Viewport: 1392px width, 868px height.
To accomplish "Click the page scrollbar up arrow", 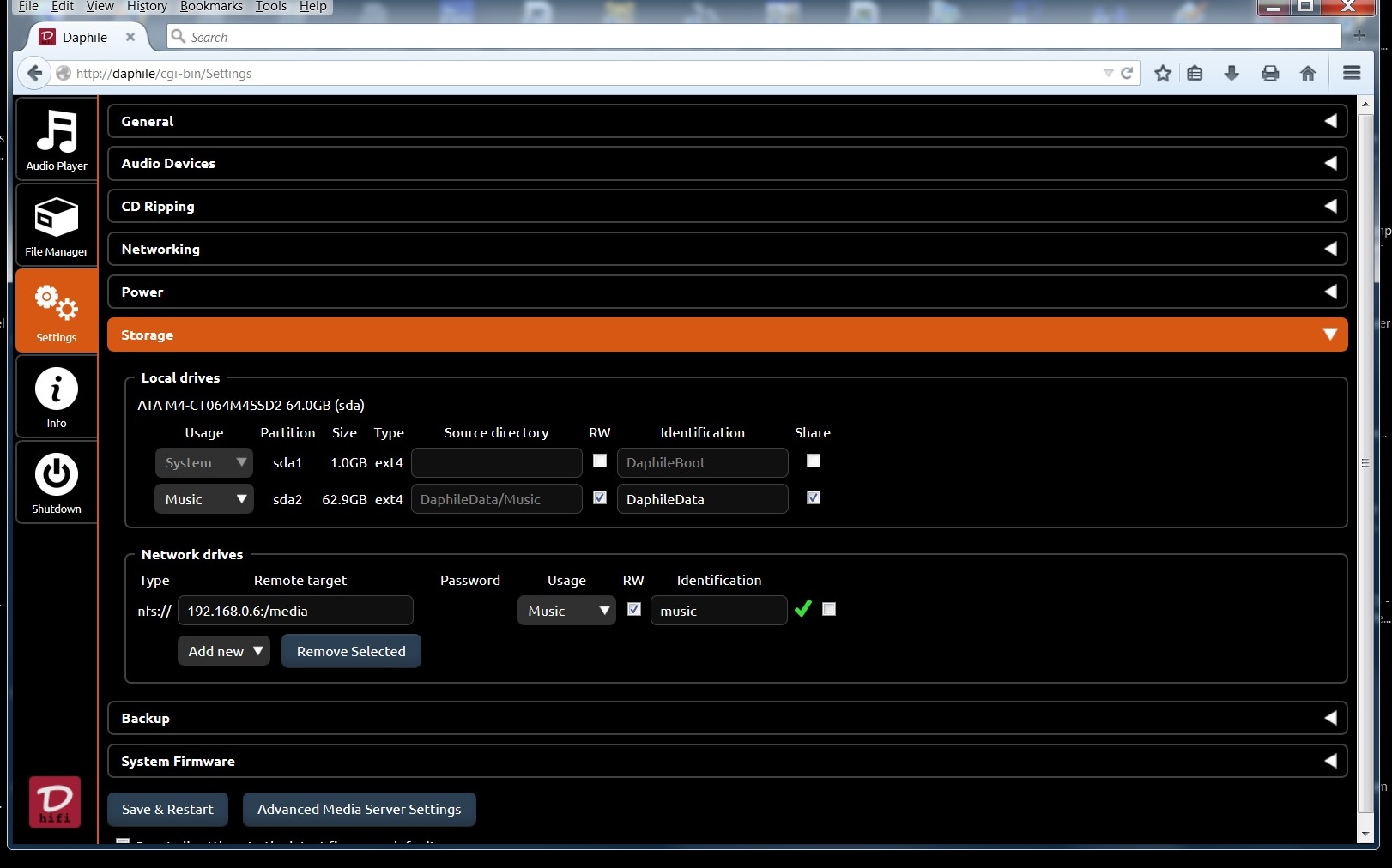I will pyautogui.click(x=1366, y=104).
